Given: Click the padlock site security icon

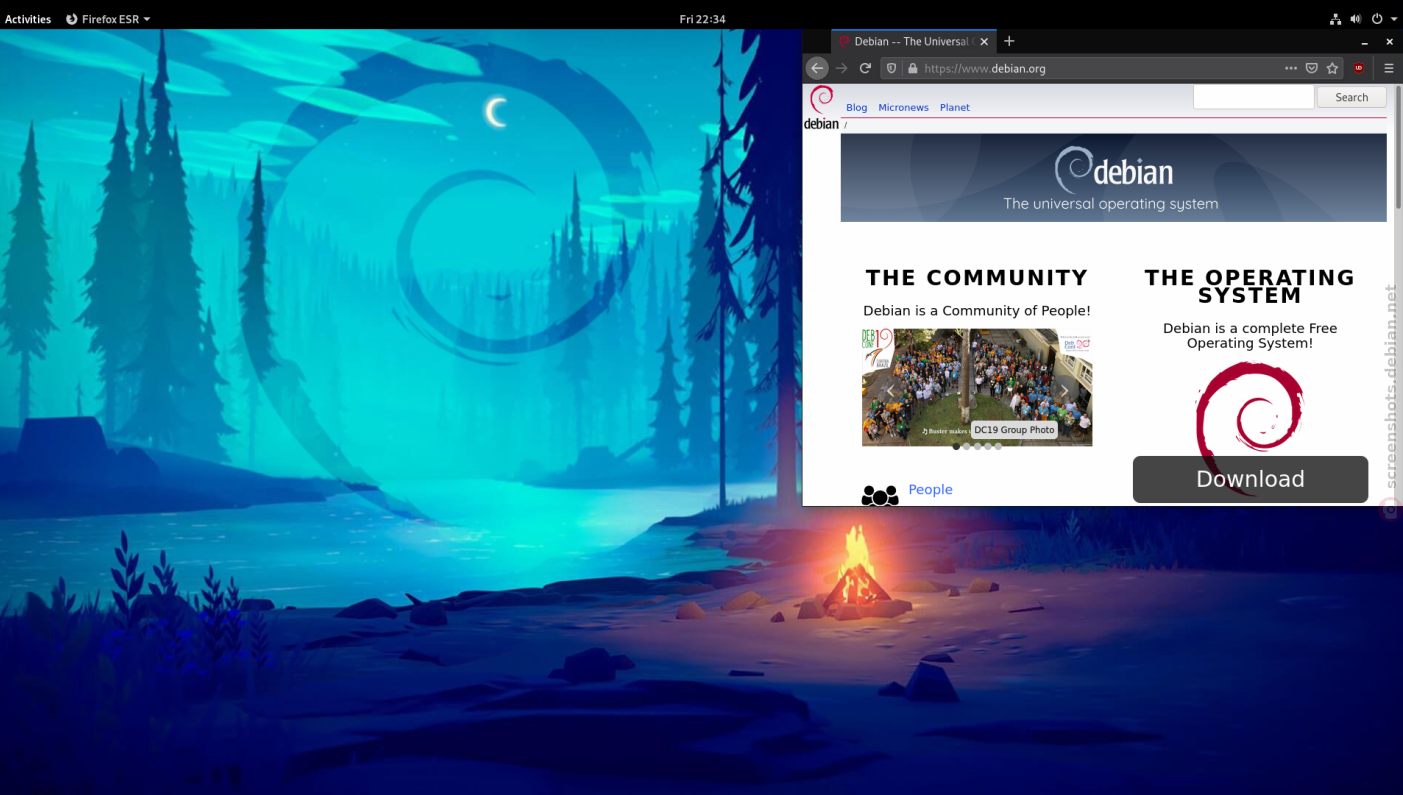Looking at the screenshot, I should 912,69.
